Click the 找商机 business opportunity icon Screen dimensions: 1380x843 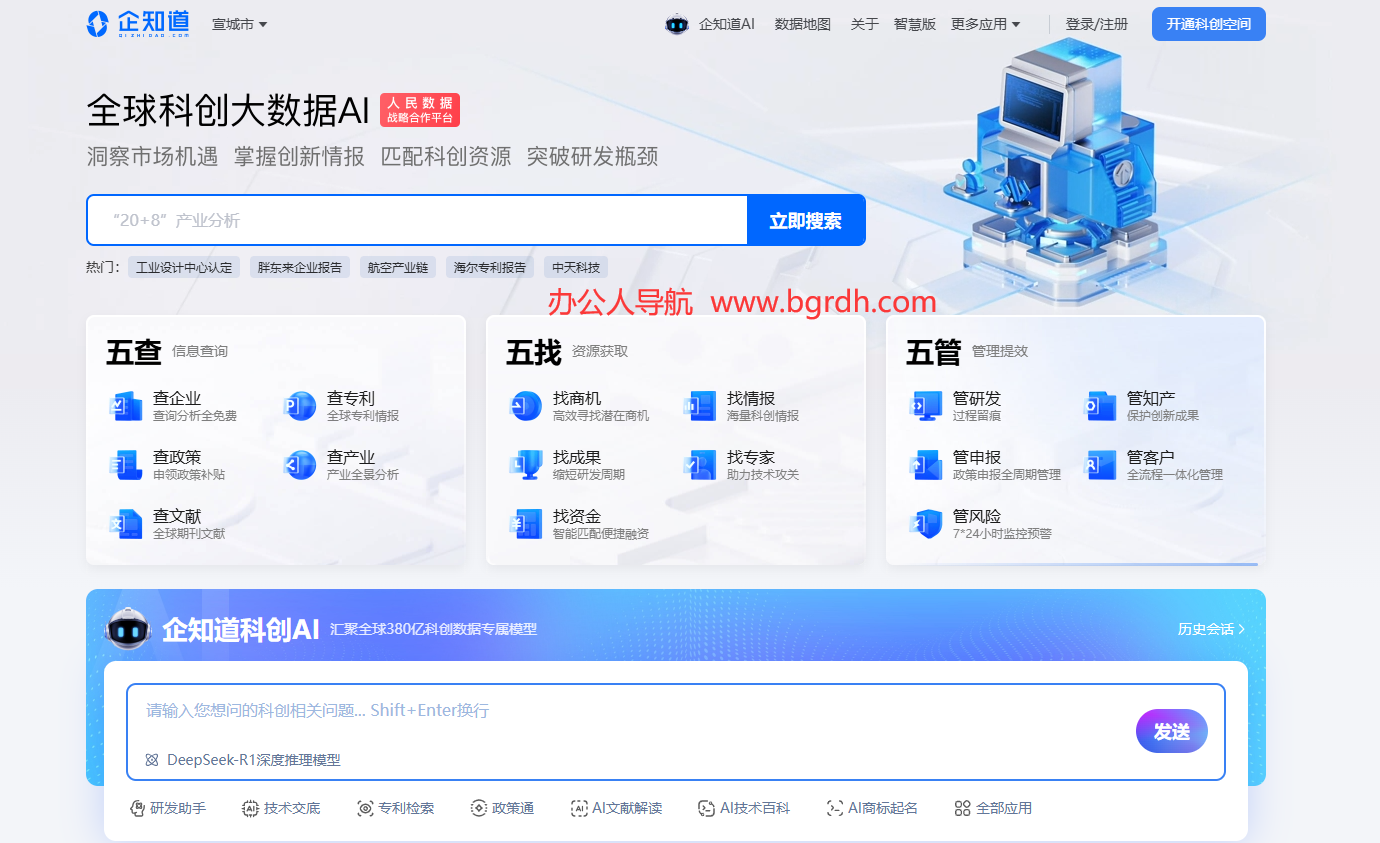(526, 406)
